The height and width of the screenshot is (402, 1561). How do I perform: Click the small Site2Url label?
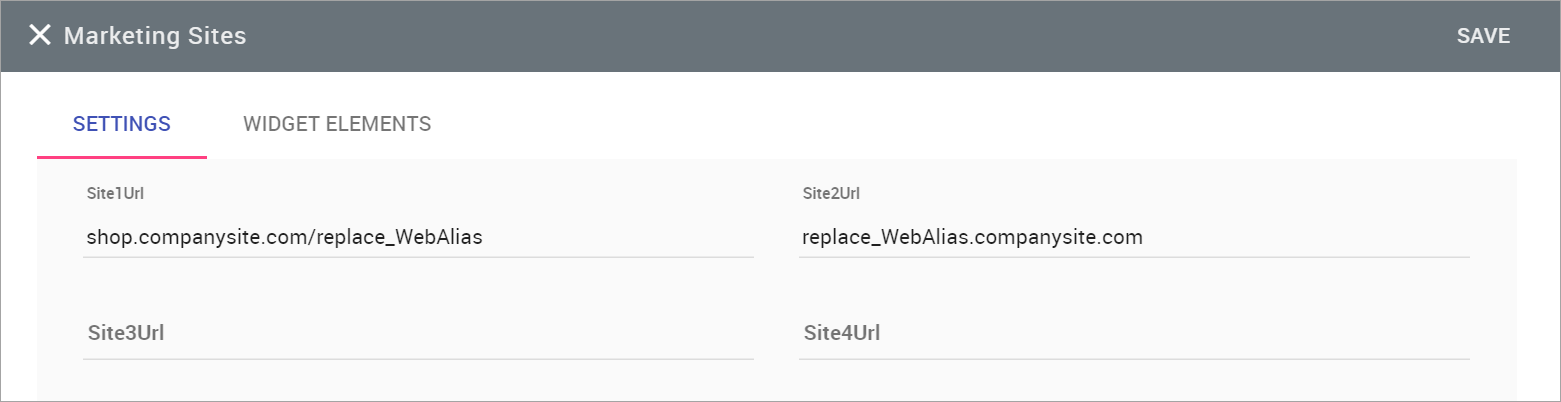click(x=831, y=193)
